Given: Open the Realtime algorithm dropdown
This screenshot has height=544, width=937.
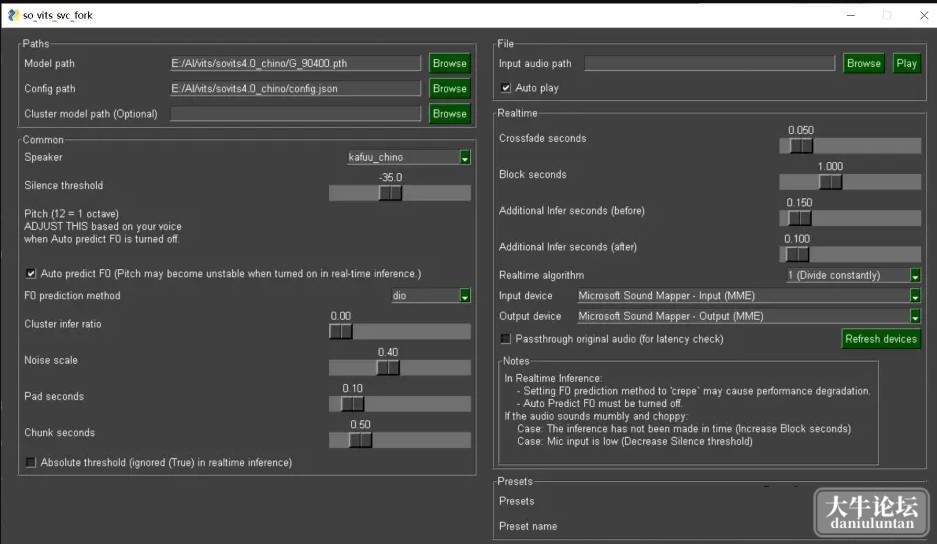Looking at the screenshot, I should (x=853, y=275).
